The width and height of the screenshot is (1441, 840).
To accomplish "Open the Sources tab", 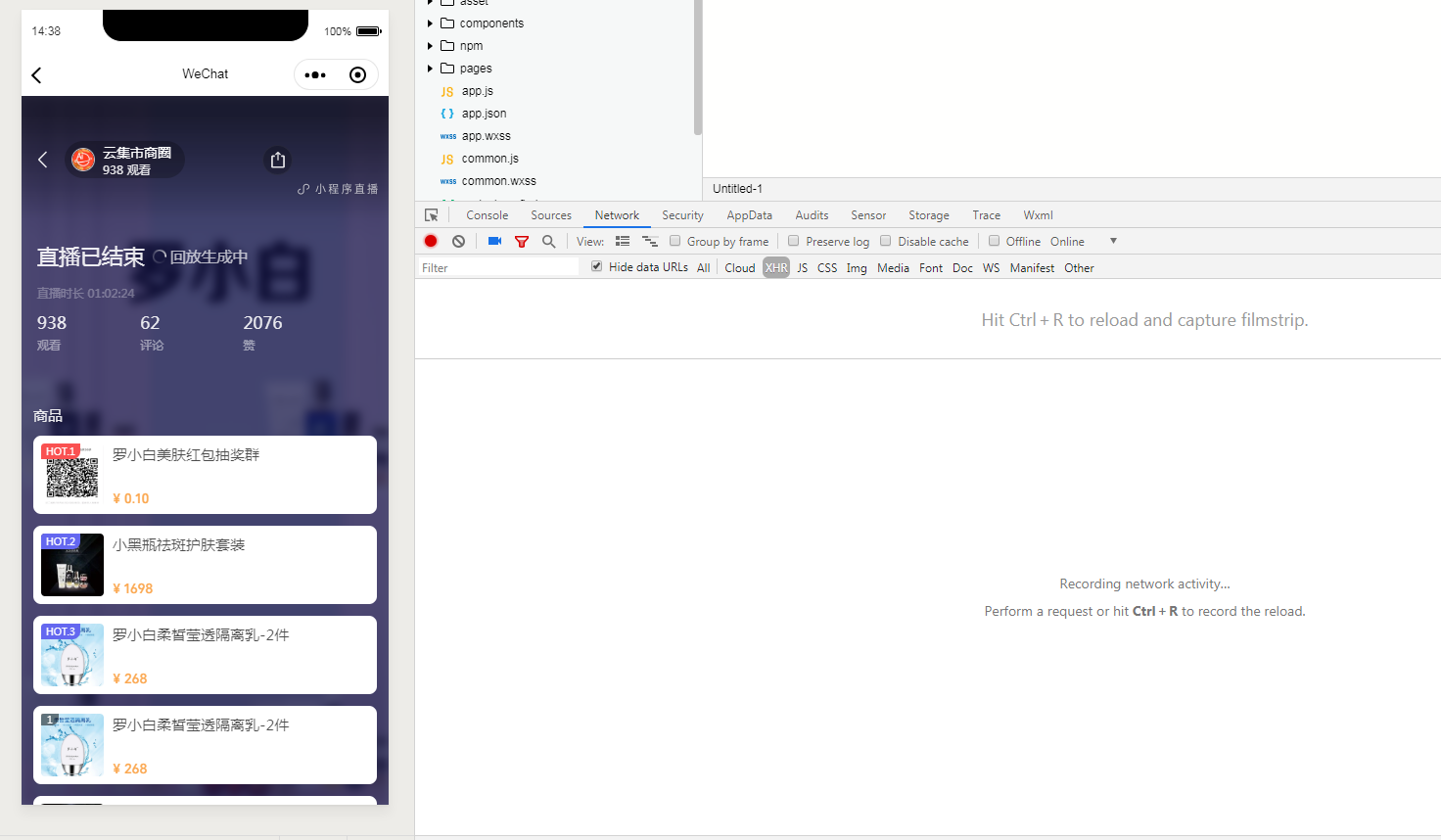I will pos(551,215).
